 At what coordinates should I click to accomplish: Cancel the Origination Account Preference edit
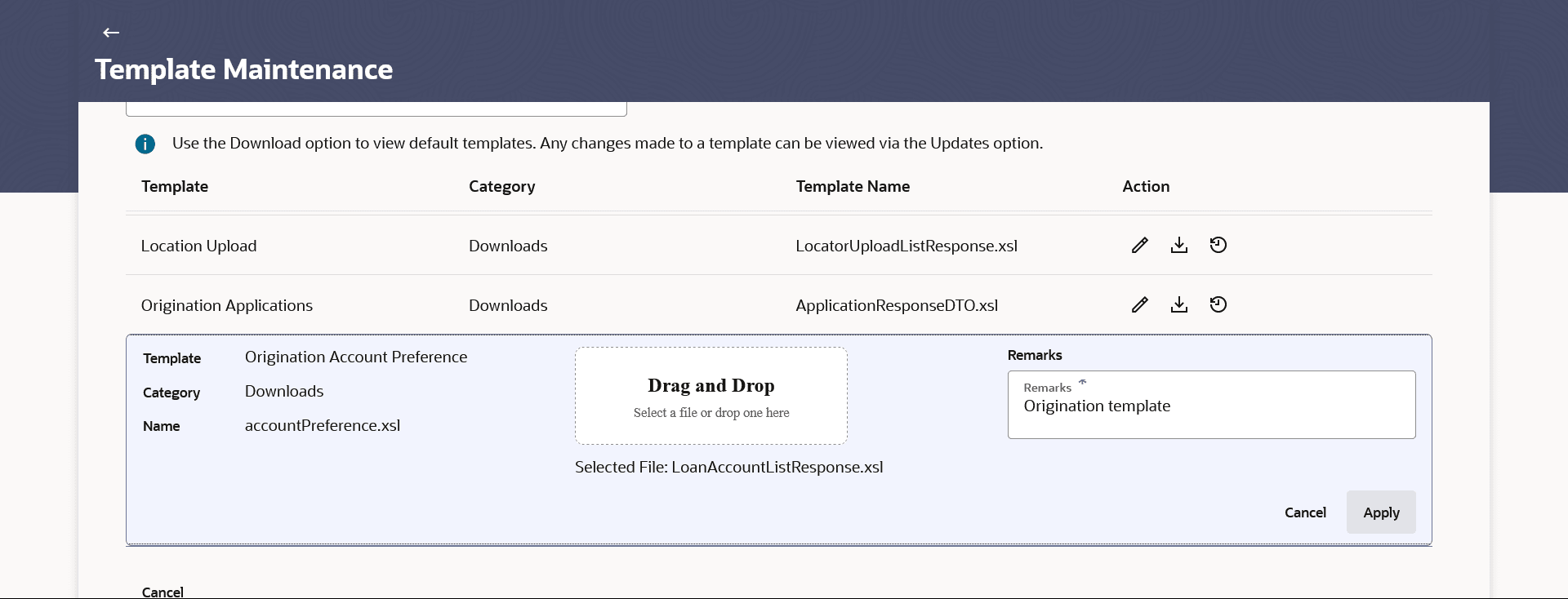(1305, 512)
